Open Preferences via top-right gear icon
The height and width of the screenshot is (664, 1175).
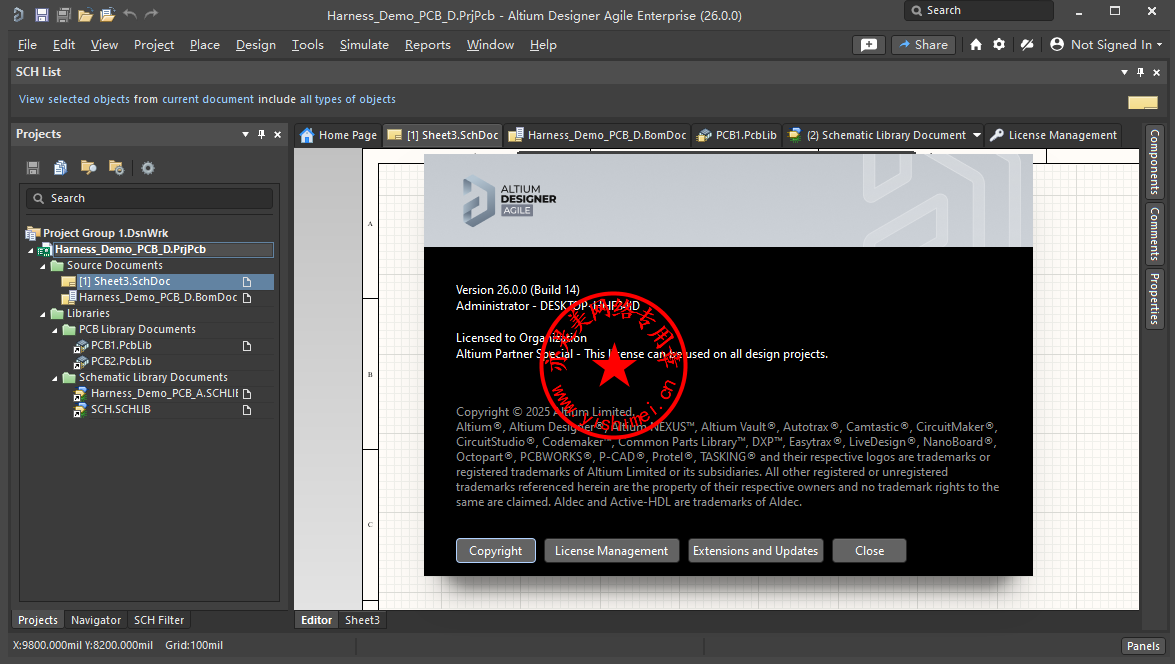click(x=999, y=45)
